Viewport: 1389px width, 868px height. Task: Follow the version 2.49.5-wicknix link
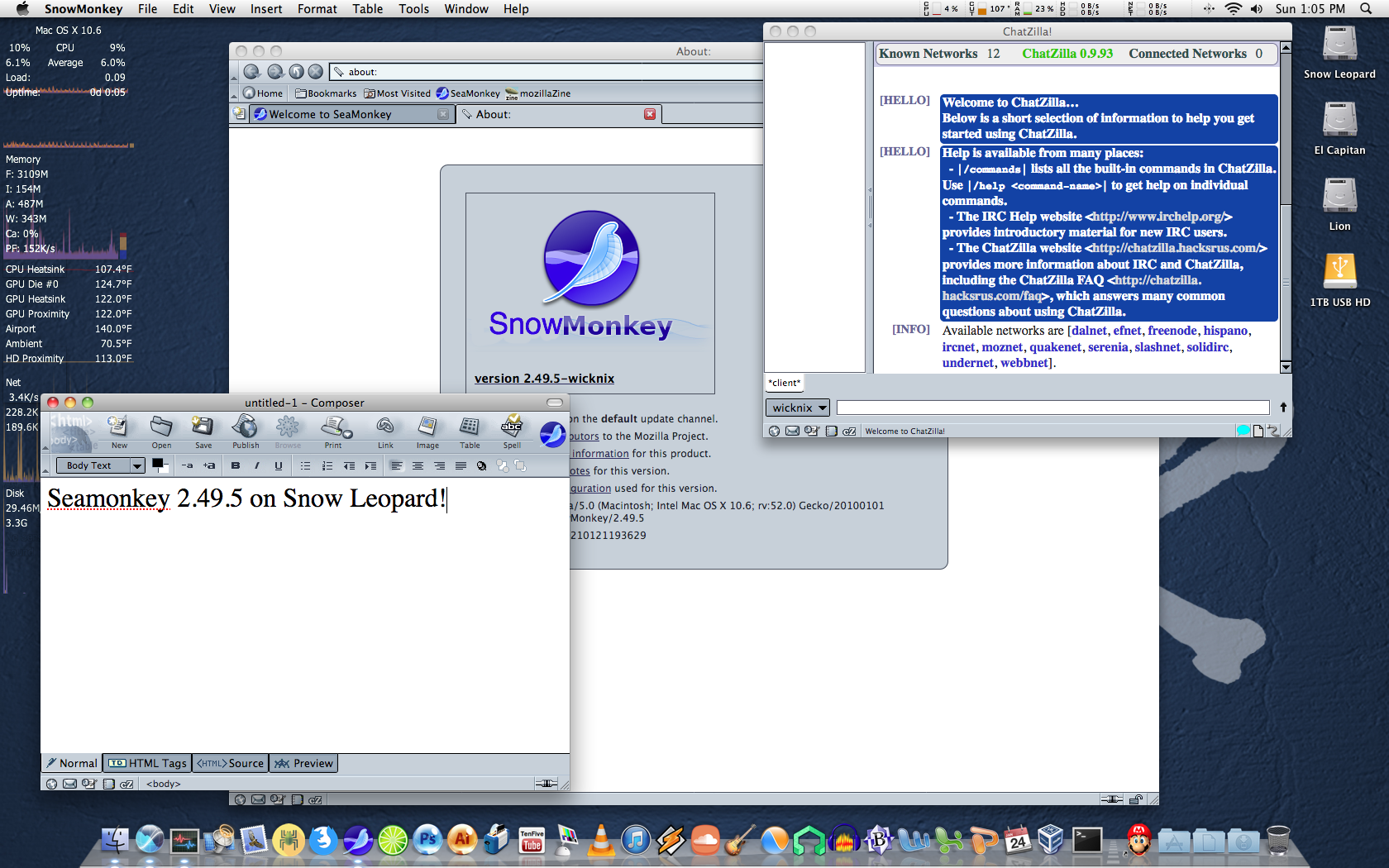pyautogui.click(x=544, y=379)
